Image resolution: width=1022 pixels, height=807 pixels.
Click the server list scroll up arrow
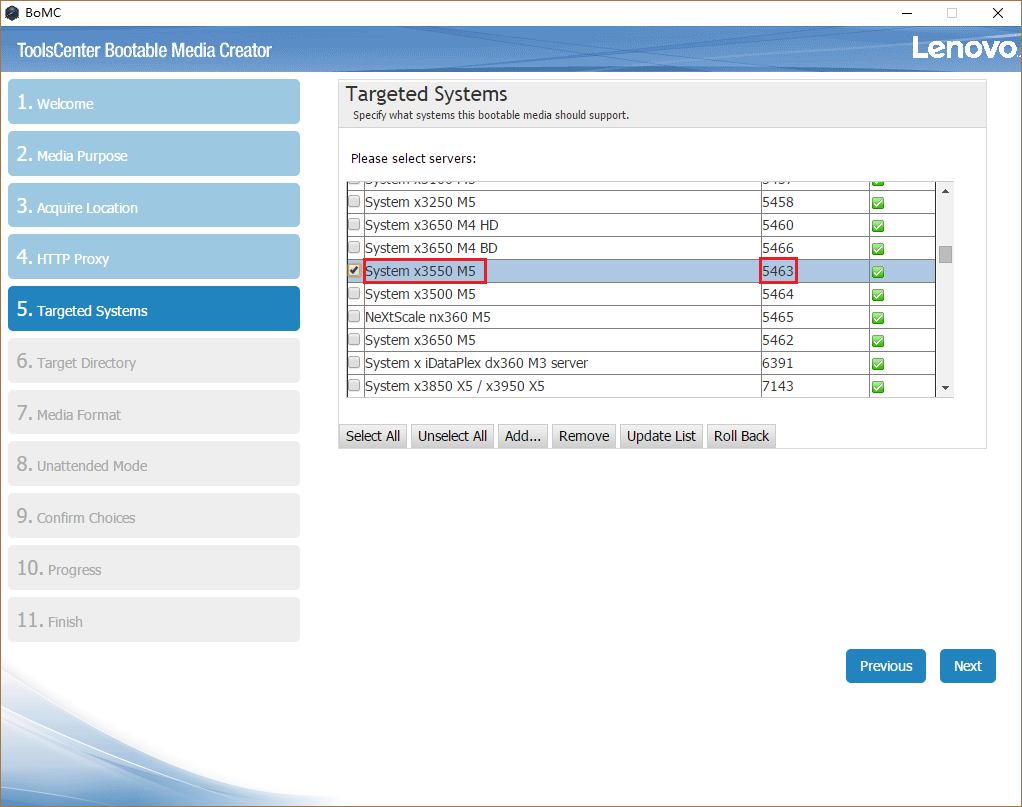[945, 191]
